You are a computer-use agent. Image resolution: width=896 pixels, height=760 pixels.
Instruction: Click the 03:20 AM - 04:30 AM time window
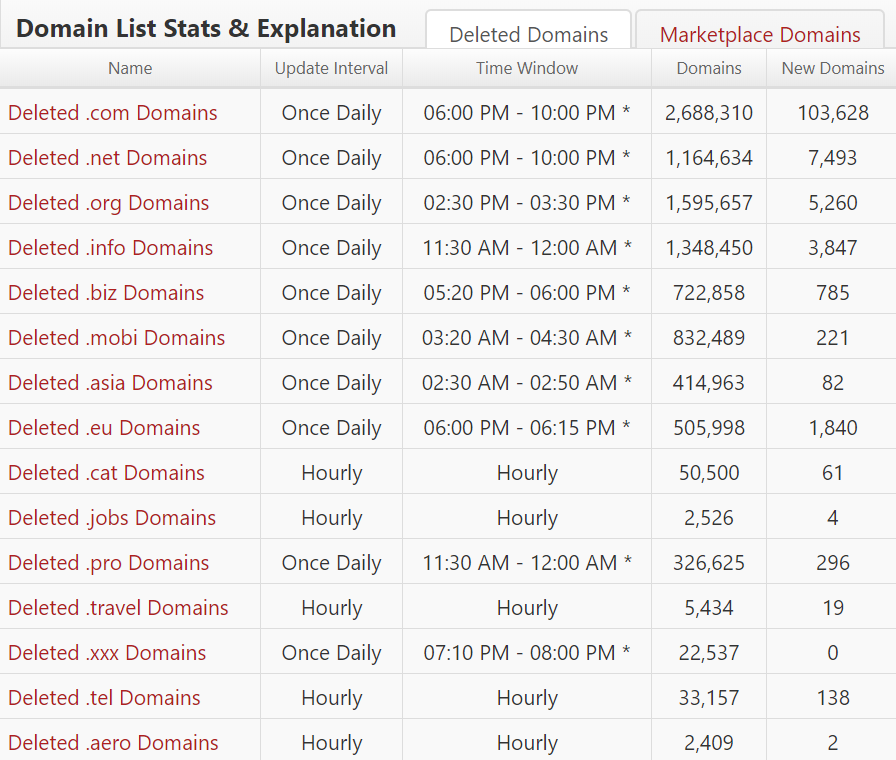(x=526, y=338)
